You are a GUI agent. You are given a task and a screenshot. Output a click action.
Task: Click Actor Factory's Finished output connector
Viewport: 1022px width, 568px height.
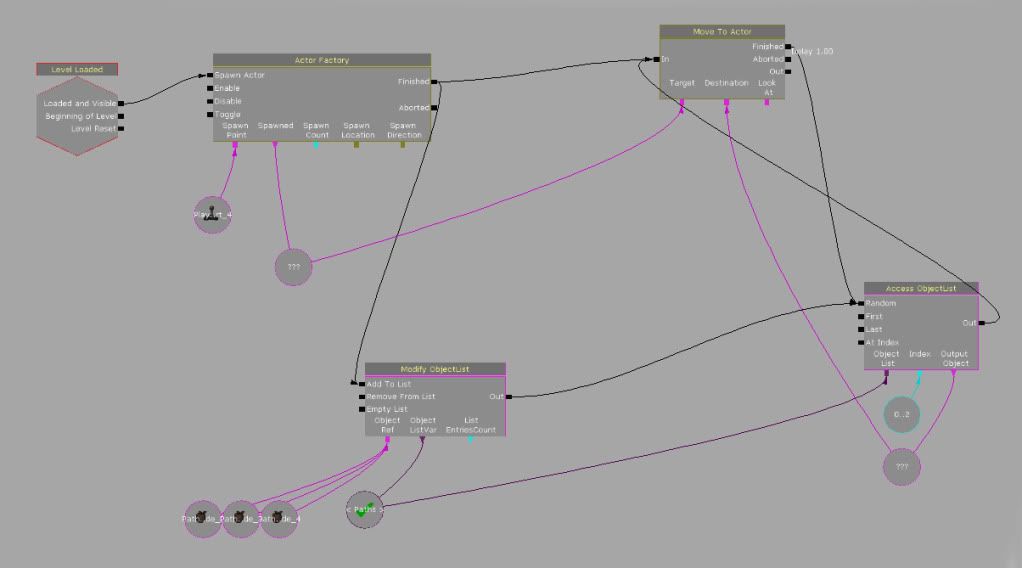(434, 82)
